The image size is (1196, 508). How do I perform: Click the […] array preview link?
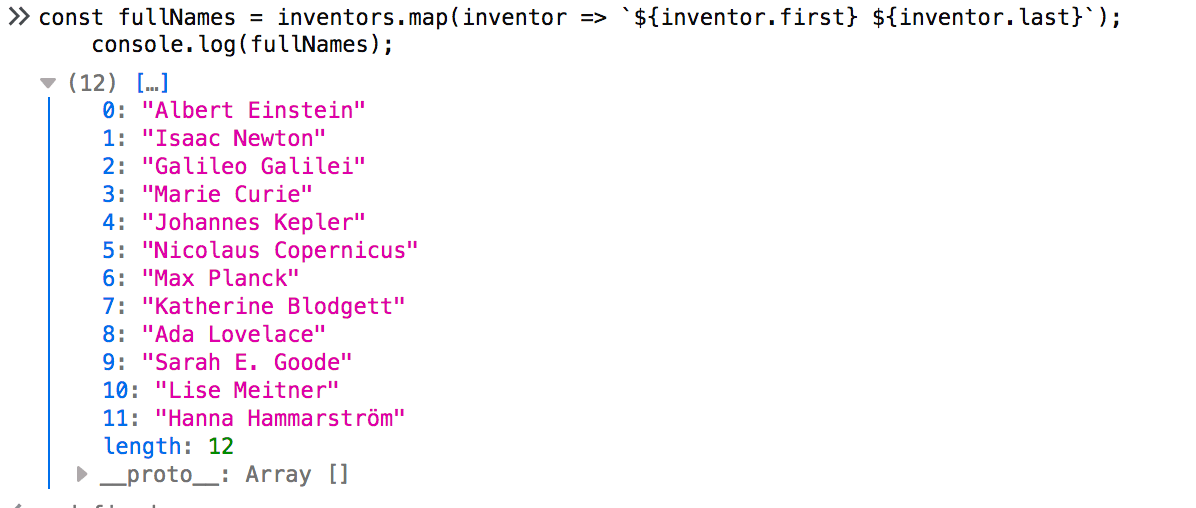[151, 83]
